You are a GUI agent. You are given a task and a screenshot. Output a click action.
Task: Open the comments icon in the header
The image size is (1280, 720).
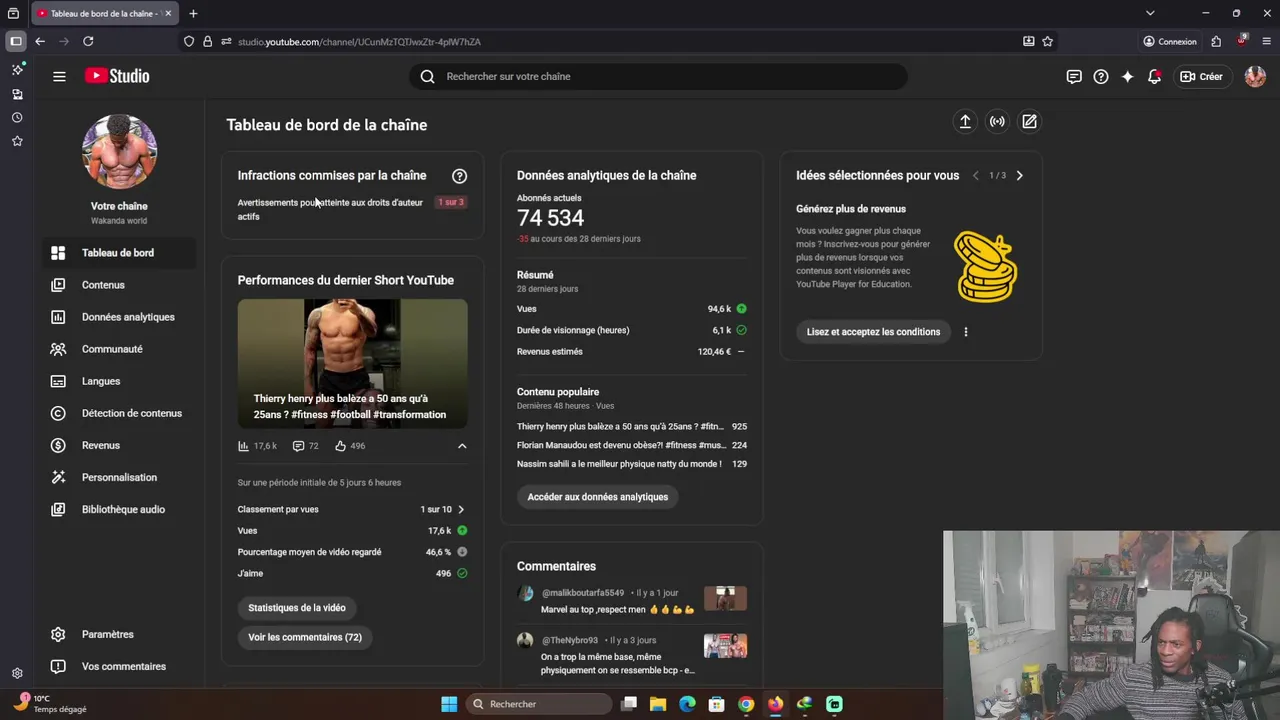tap(1074, 76)
